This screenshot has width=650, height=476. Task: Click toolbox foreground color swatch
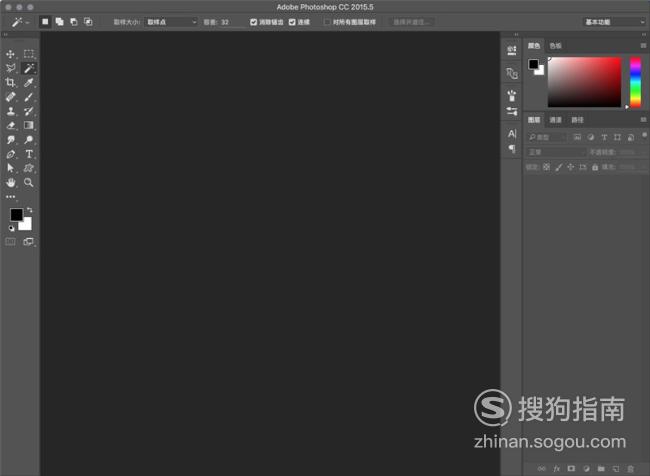[x=16, y=214]
